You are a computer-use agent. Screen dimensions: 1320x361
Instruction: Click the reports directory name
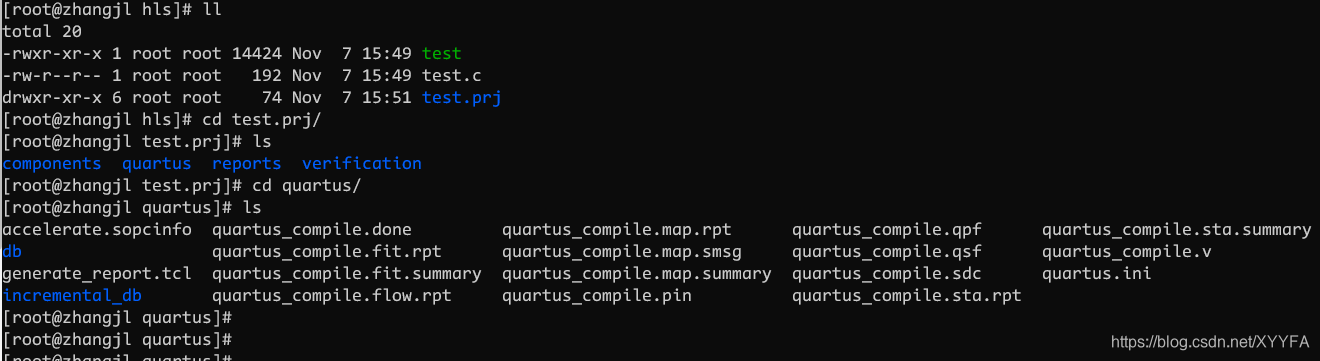click(x=247, y=163)
